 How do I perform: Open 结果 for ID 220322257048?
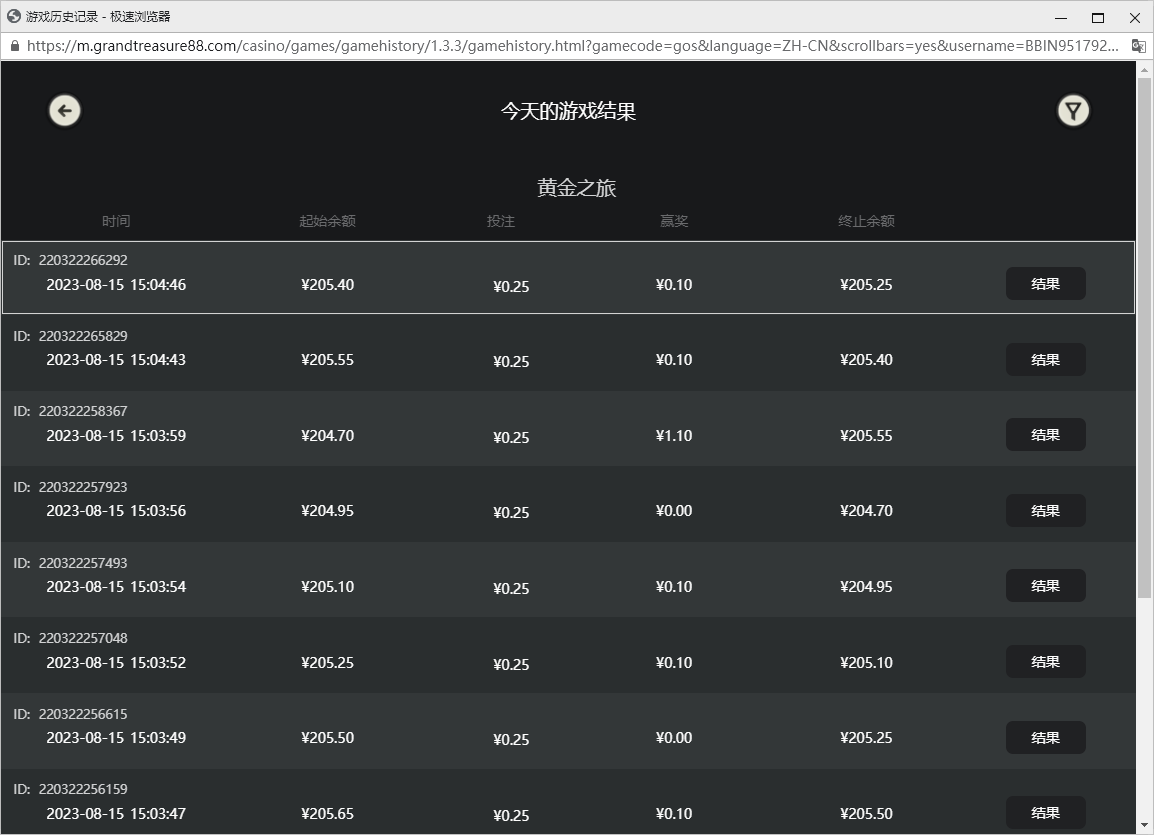[x=1045, y=662]
